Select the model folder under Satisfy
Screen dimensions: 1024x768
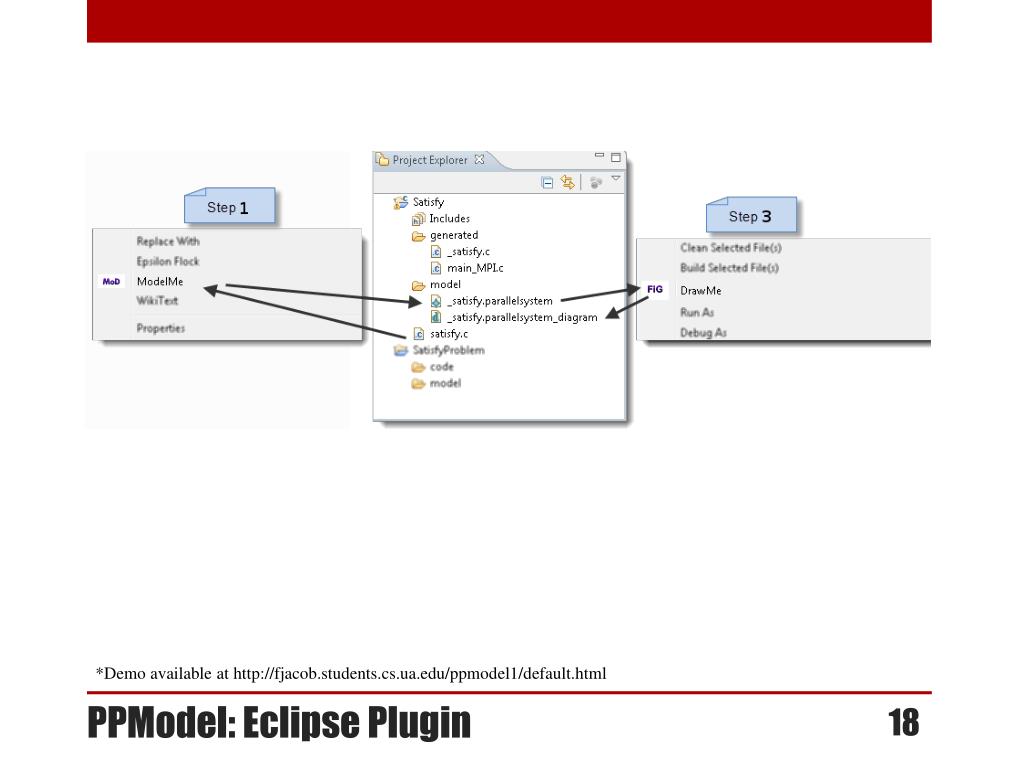tap(445, 284)
